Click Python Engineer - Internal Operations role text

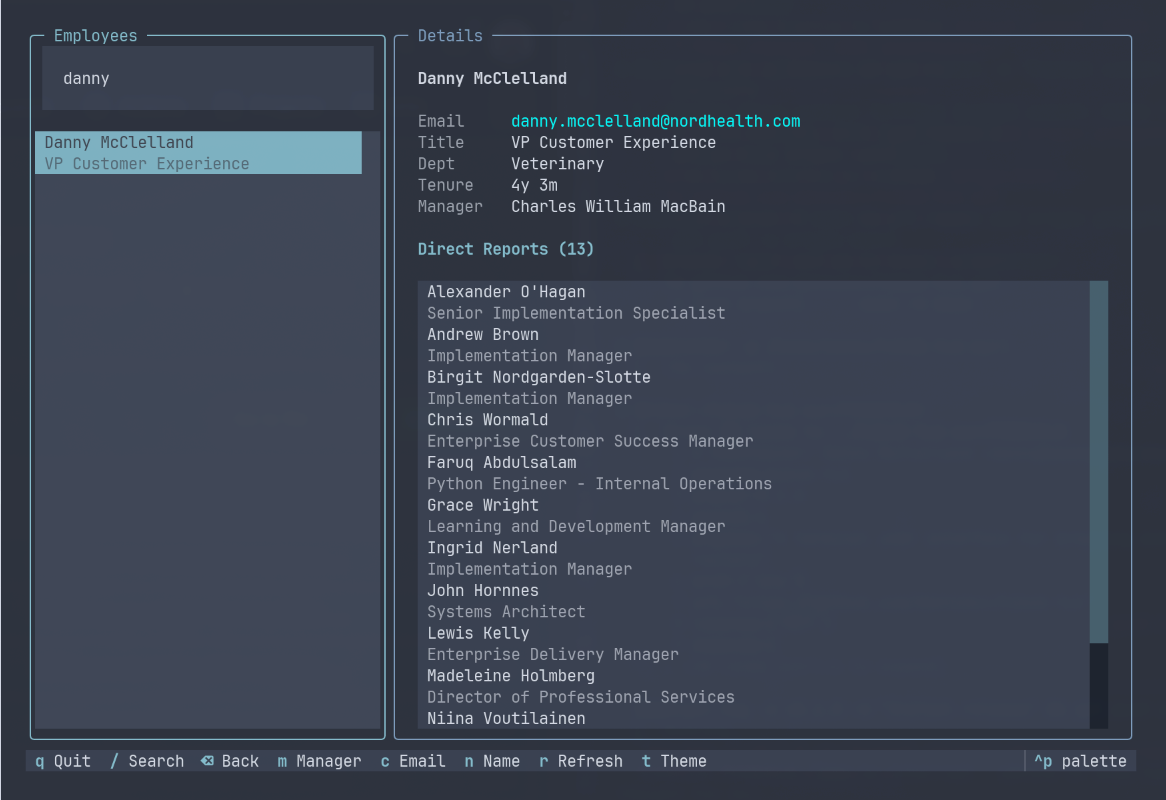(x=599, y=484)
